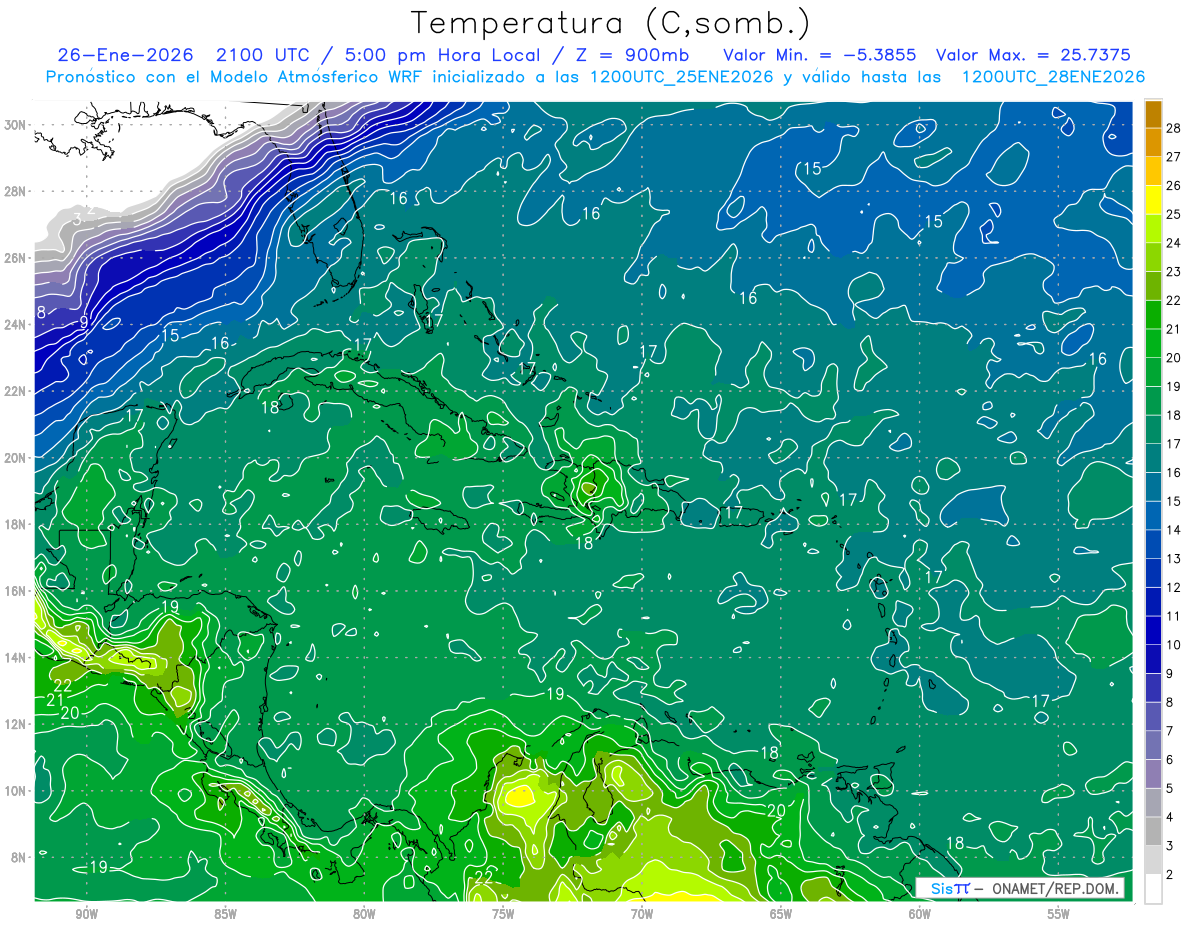The height and width of the screenshot is (927, 1200).
Task: Click the '2100 UTC' time text
Action: [x=263, y=55]
